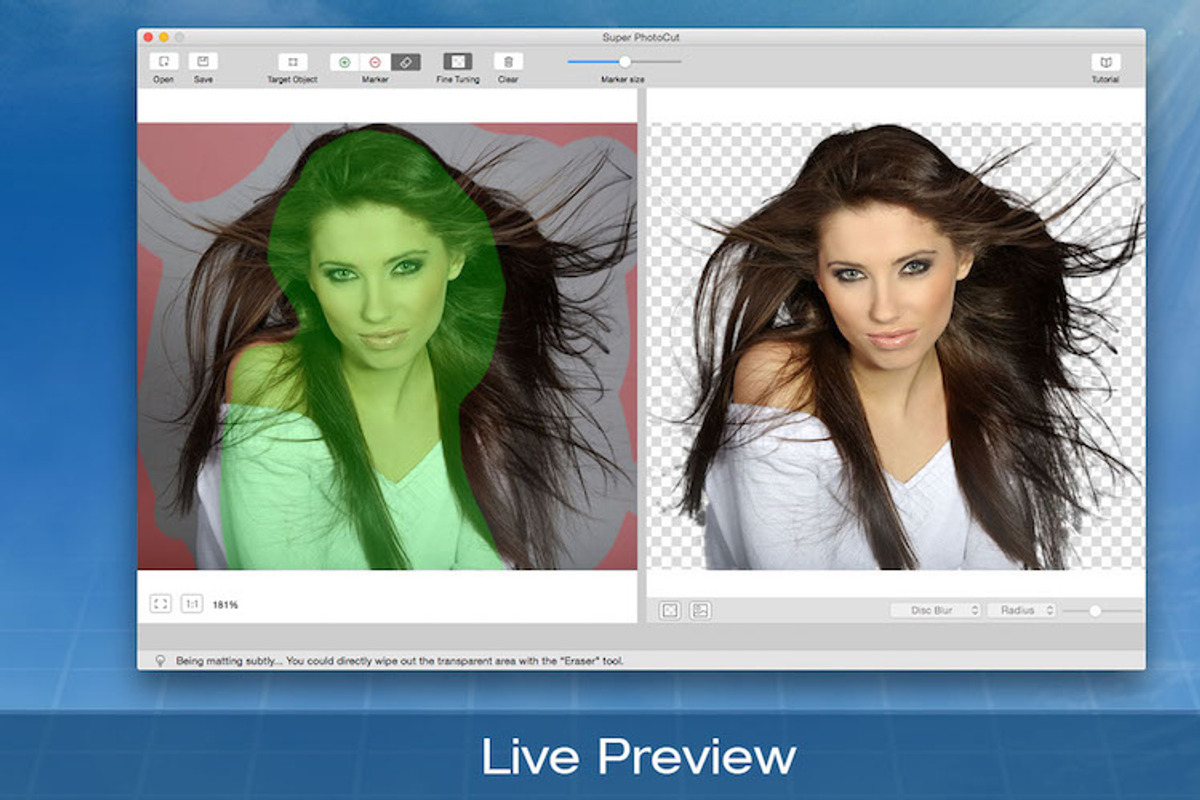Click the green-marked source image canvas

click(387, 346)
